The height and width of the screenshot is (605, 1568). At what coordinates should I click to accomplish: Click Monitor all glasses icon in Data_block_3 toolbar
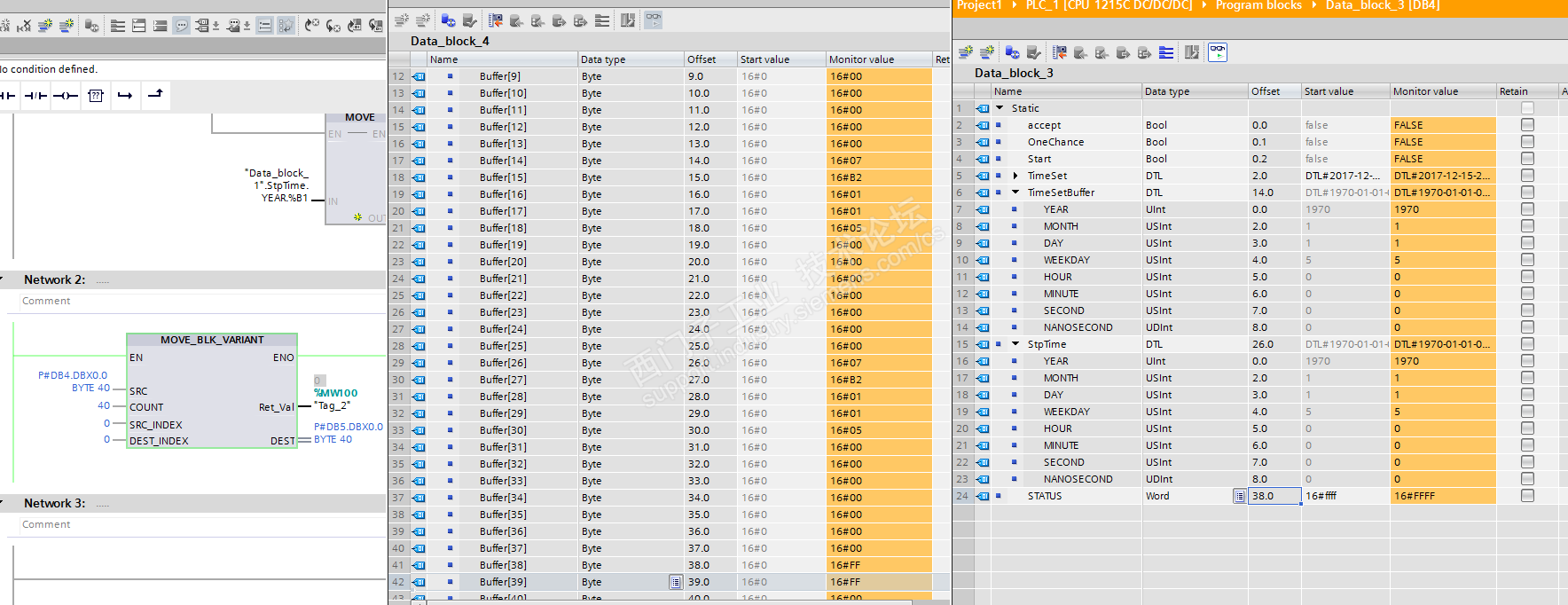(x=1218, y=52)
